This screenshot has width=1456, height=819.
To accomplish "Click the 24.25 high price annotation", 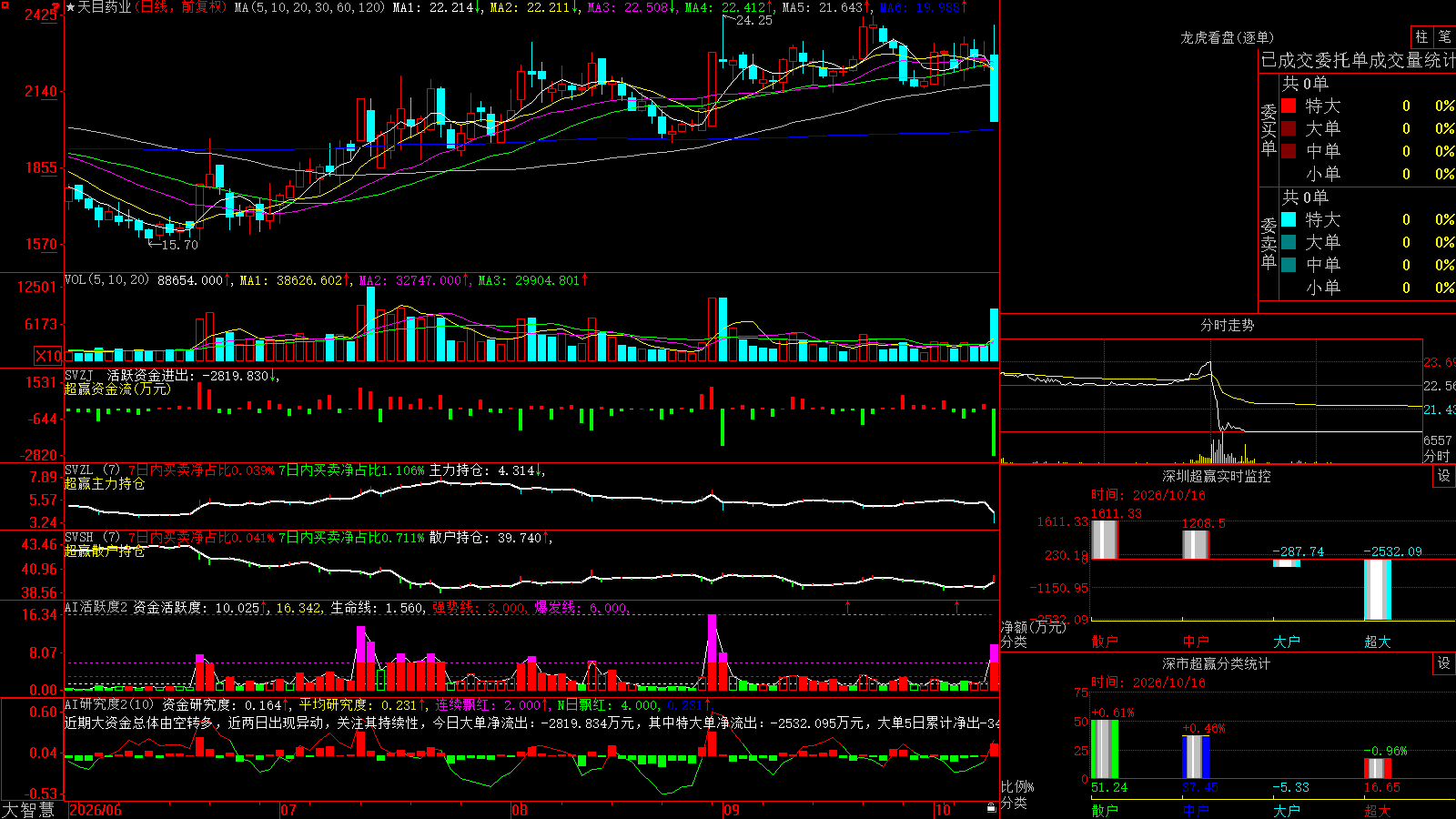I will (753, 20).
